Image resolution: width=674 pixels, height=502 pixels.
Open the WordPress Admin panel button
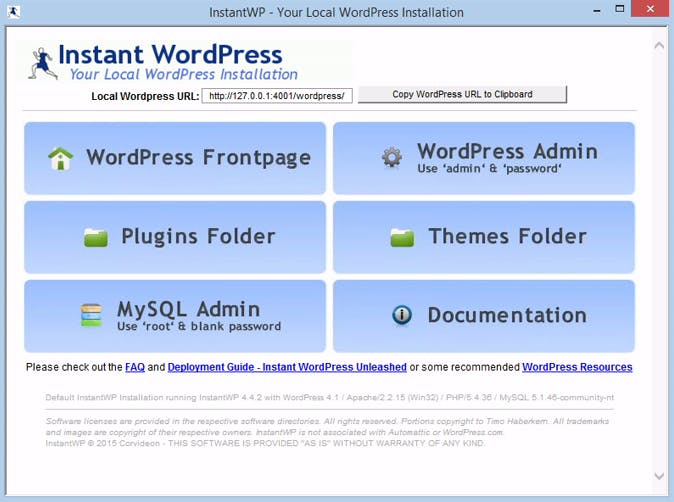click(484, 158)
